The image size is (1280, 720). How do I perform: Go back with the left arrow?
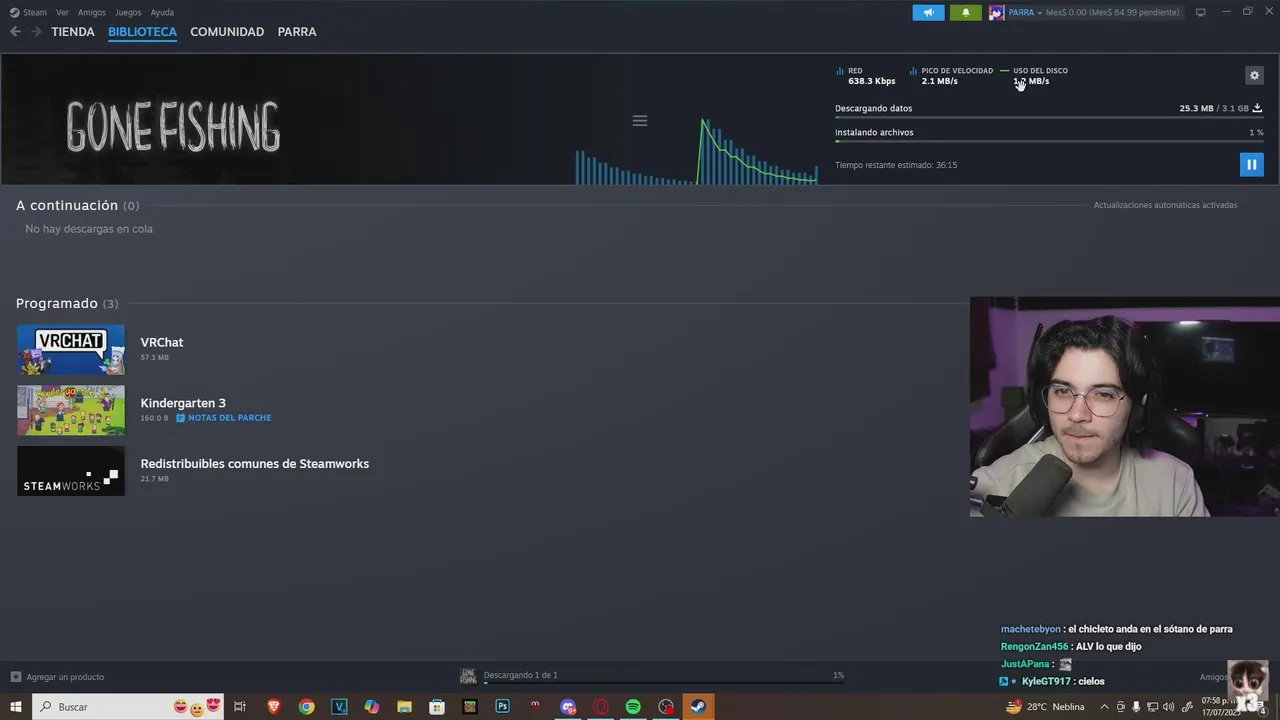click(15, 32)
